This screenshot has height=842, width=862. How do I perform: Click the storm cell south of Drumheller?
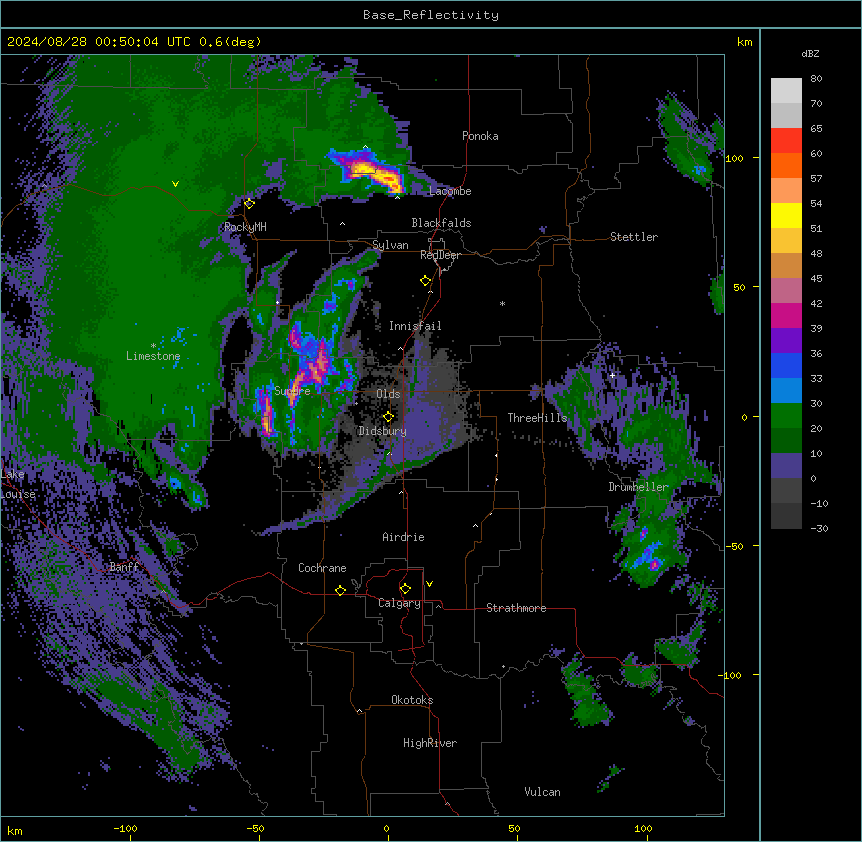tap(649, 555)
